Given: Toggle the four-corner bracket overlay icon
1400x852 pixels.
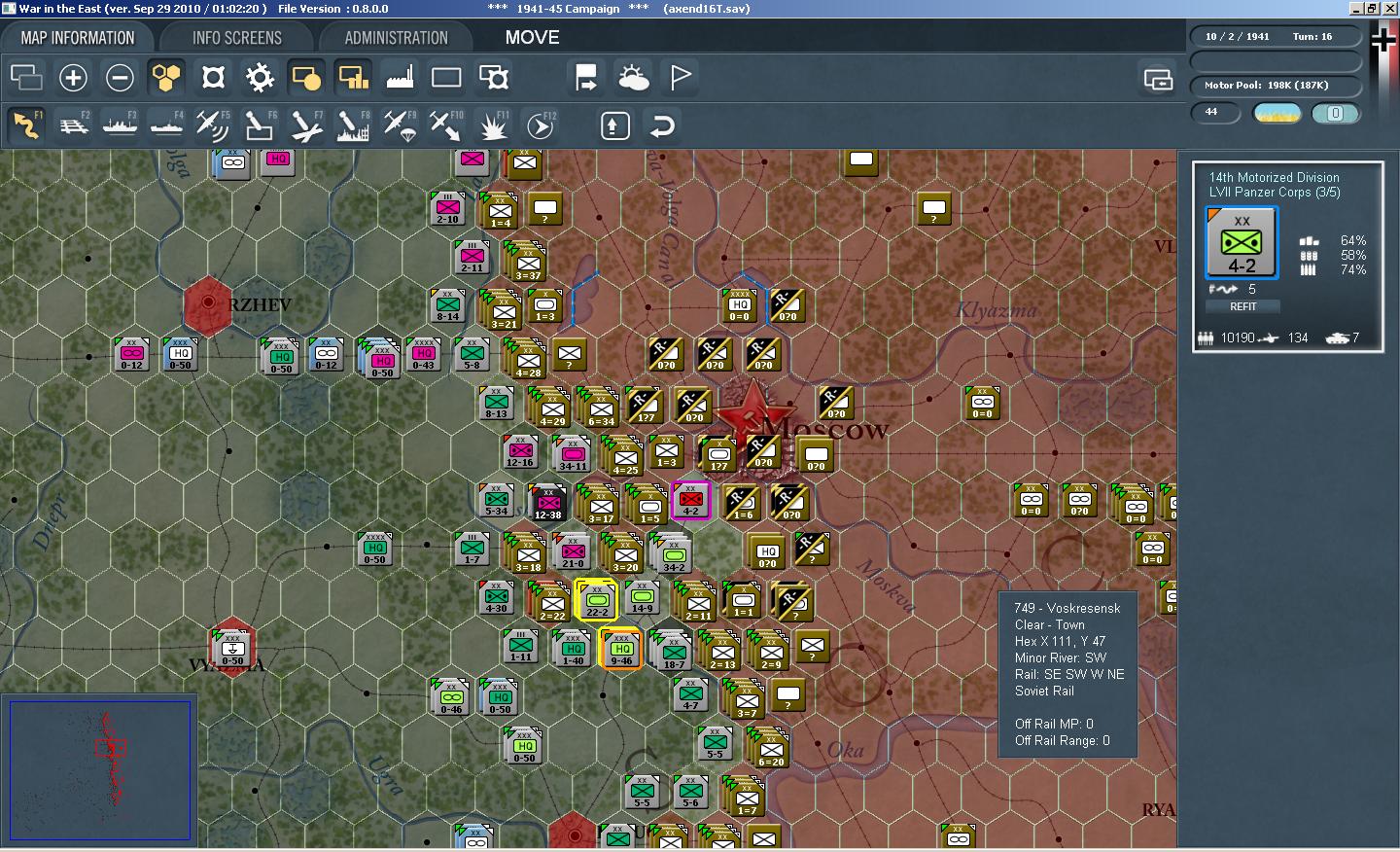Looking at the screenshot, I should (x=213, y=77).
